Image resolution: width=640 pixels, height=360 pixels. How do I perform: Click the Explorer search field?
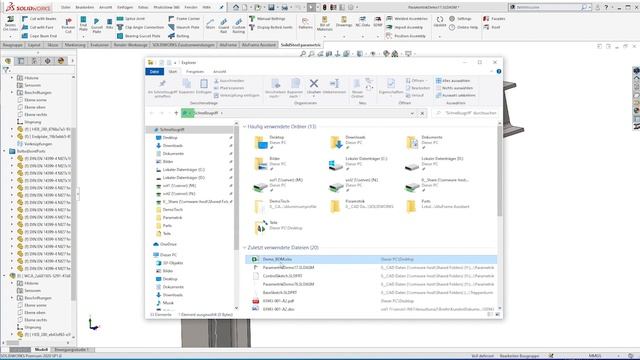pos(466,113)
